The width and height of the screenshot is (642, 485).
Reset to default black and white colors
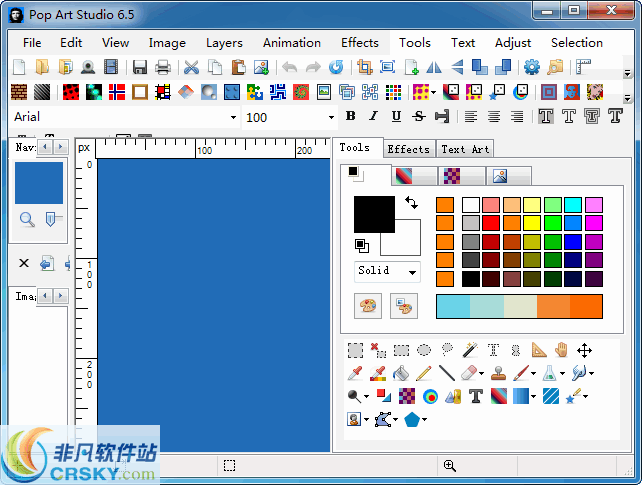click(x=362, y=246)
